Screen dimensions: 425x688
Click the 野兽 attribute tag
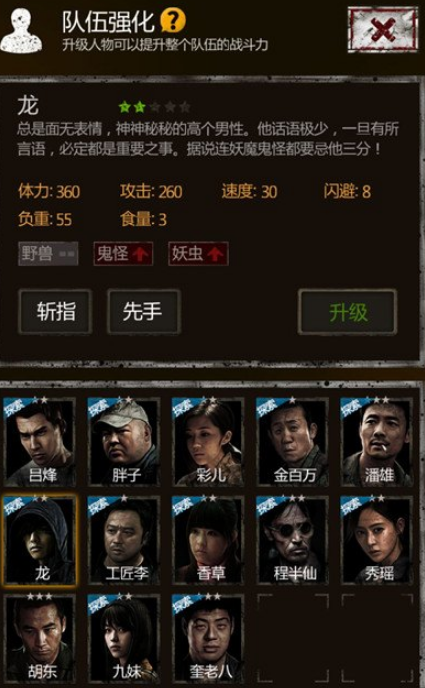tap(48, 253)
